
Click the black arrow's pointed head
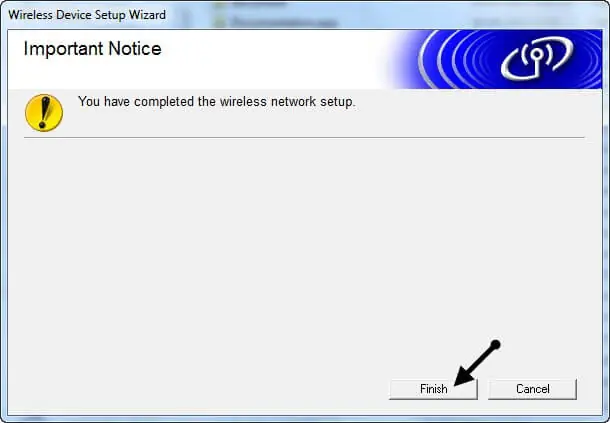(x=464, y=376)
